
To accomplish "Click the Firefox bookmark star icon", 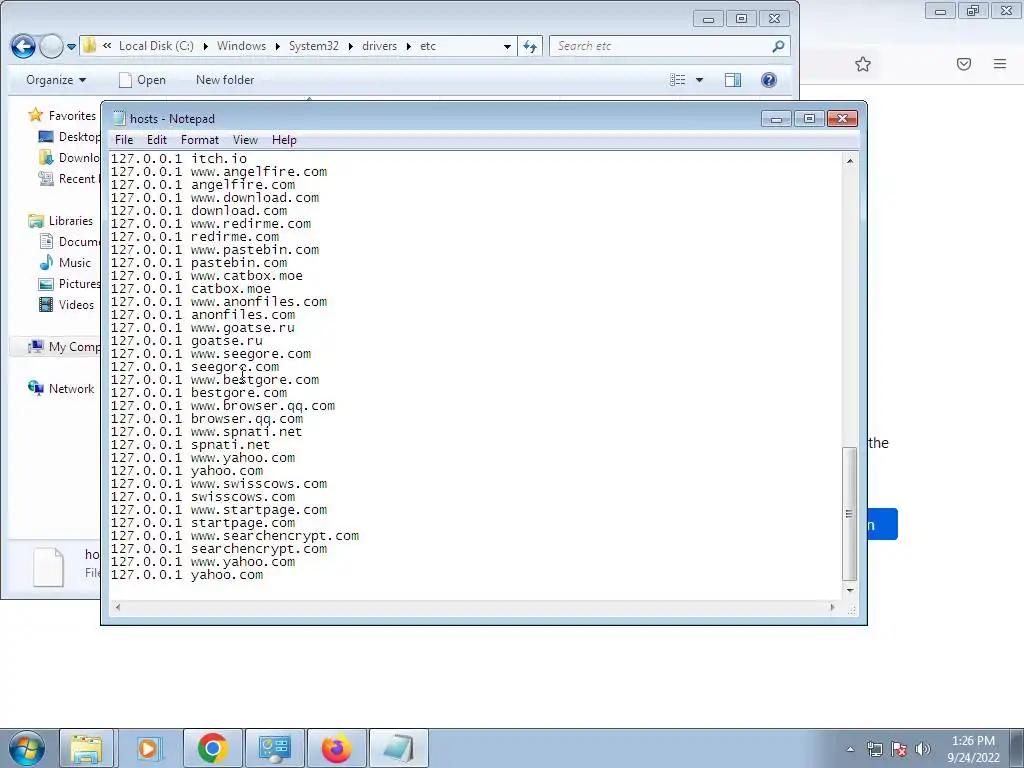I will (x=863, y=64).
